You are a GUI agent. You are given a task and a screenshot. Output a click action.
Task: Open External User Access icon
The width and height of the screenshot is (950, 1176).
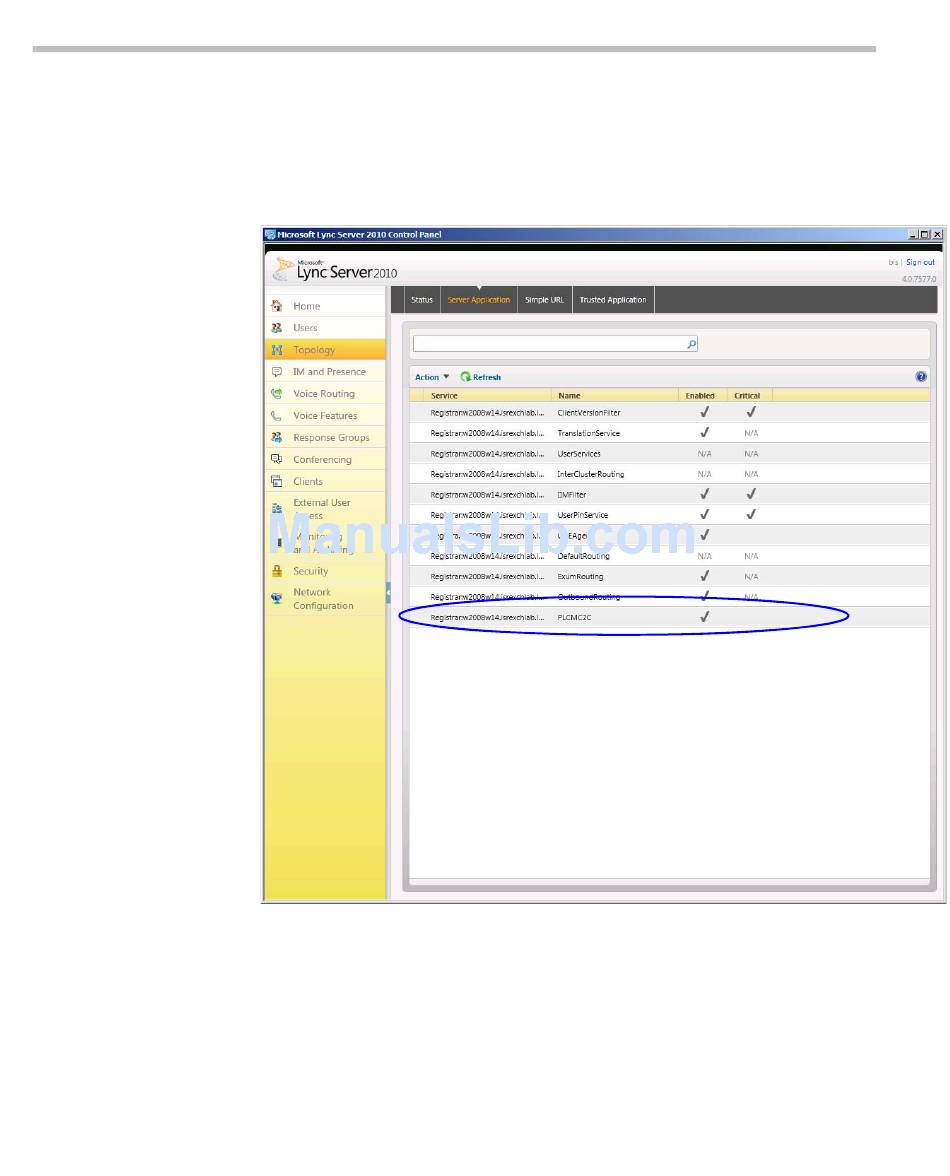tap(277, 508)
